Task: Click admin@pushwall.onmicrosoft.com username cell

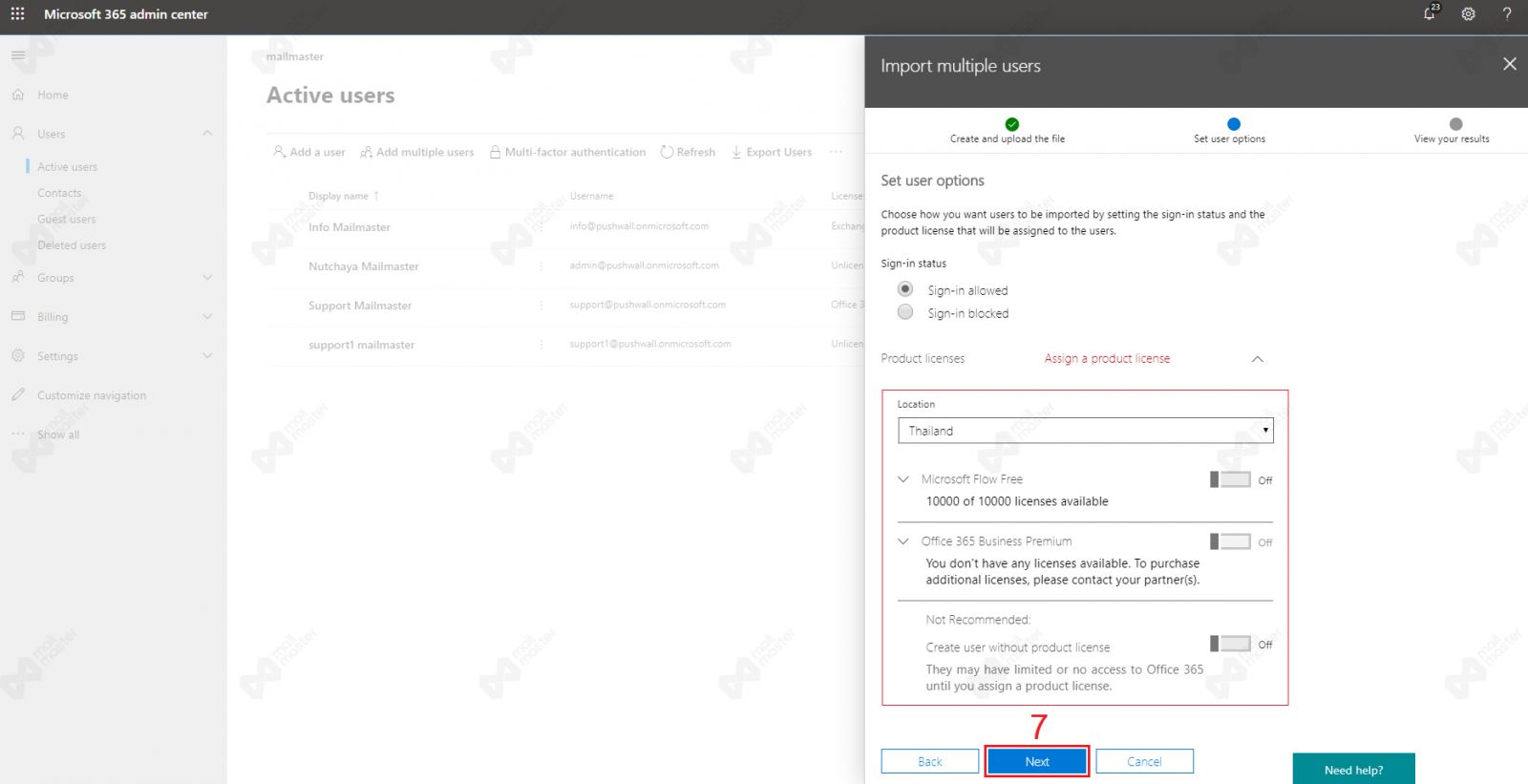Action: tap(645, 265)
